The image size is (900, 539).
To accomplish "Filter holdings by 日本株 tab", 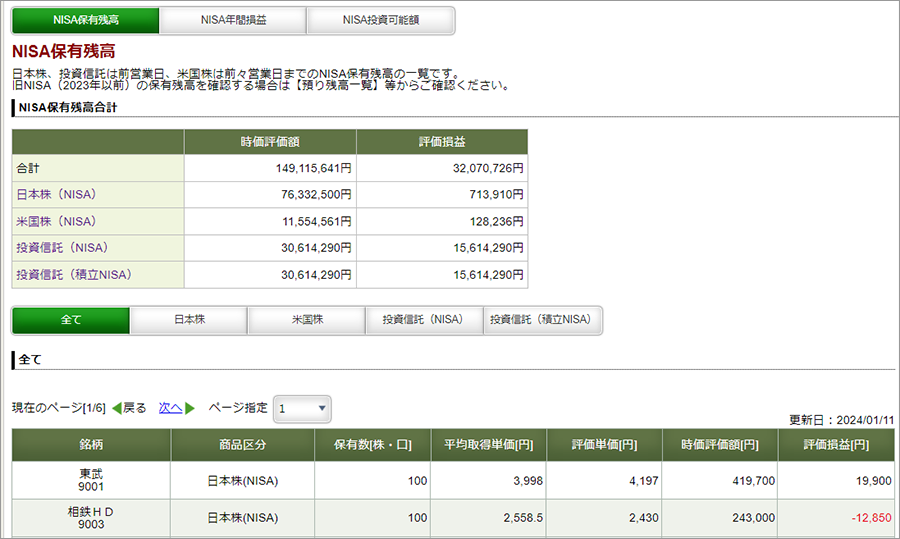I will tap(189, 320).
